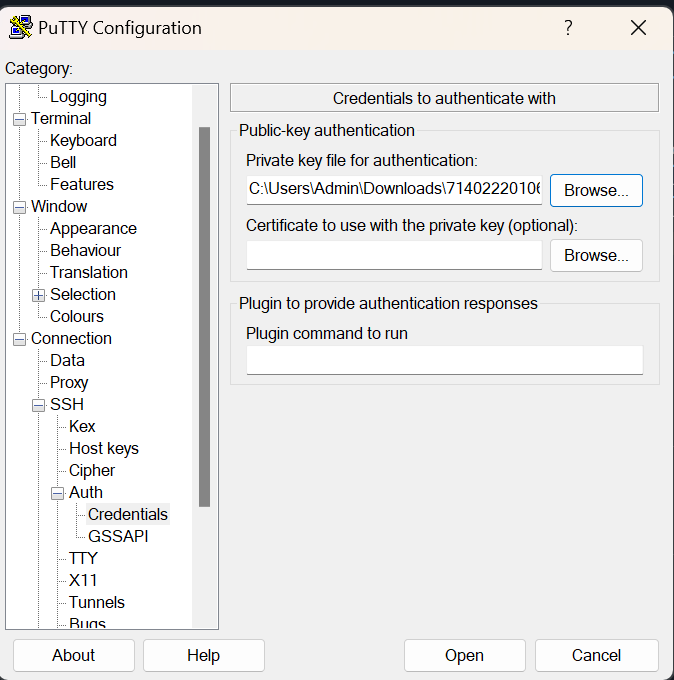Open the Cipher settings category
Image resolution: width=674 pixels, height=680 pixels.
(92, 471)
